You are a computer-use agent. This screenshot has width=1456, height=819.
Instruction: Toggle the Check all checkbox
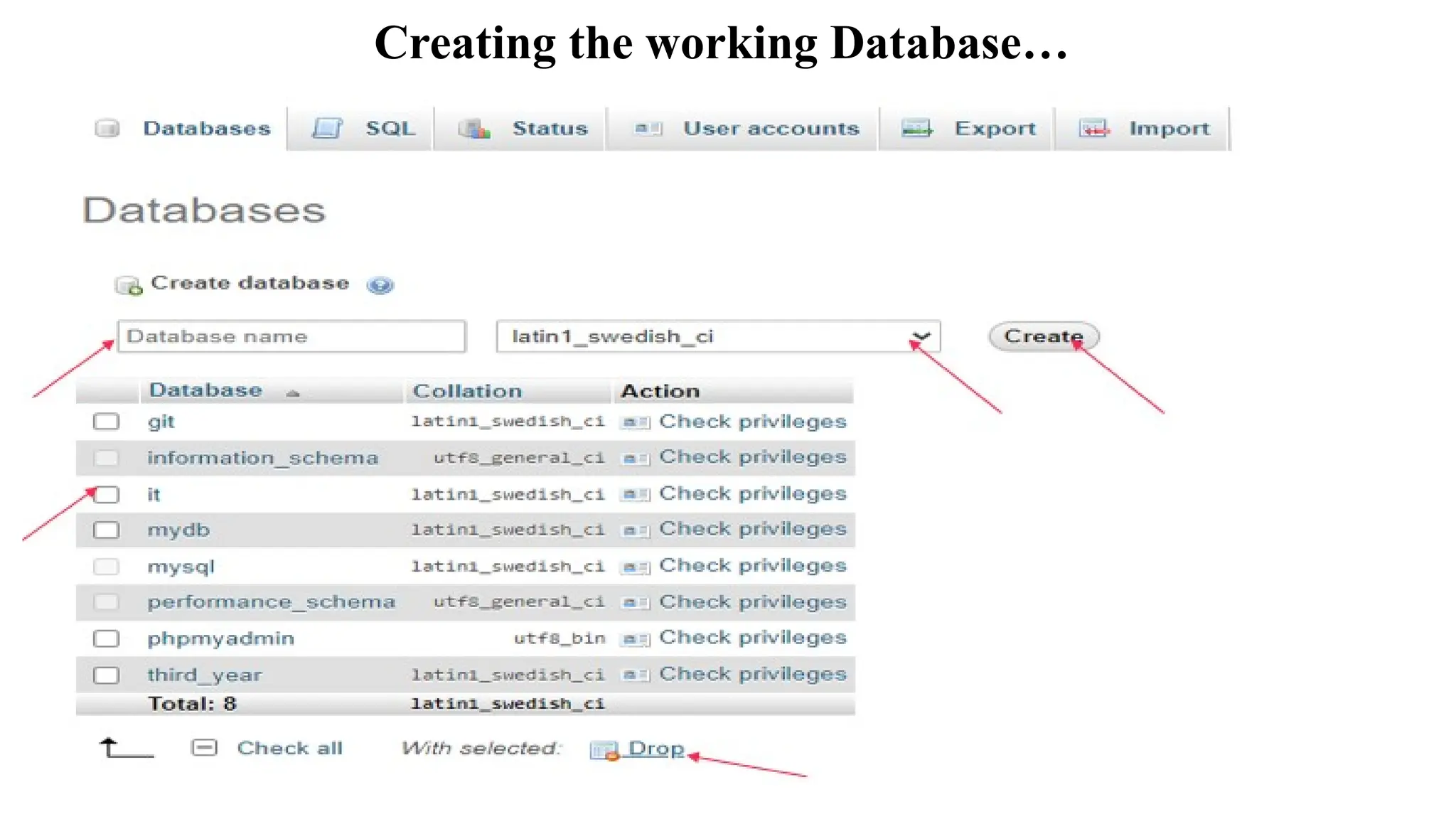click(x=204, y=748)
